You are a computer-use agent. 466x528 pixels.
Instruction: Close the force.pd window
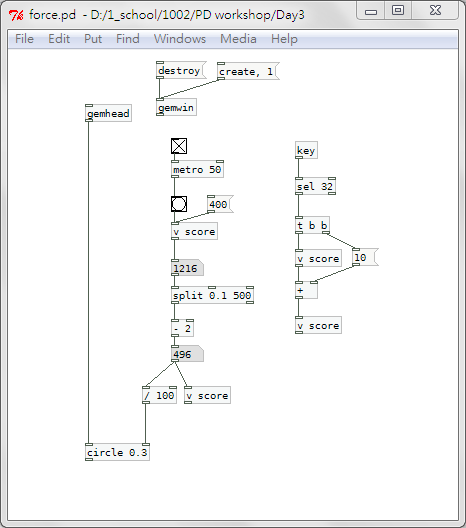pos(435,10)
